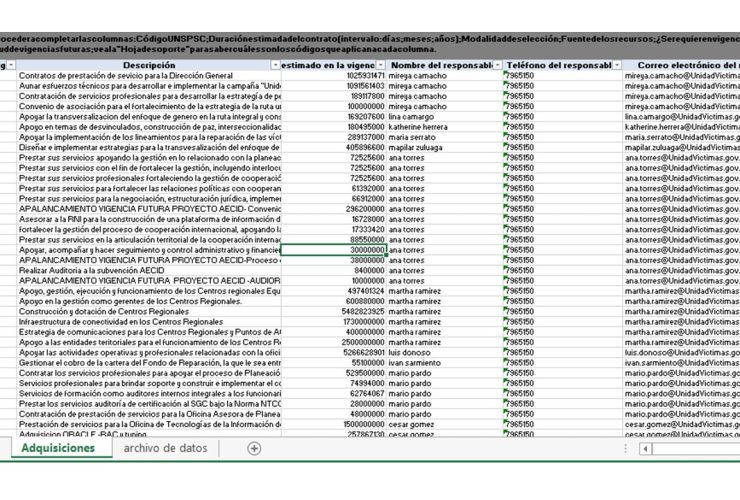Open the Nombre del responsable filter dropdown
Image resolution: width=740 pixels, height=500 pixels.
[x=497, y=65]
